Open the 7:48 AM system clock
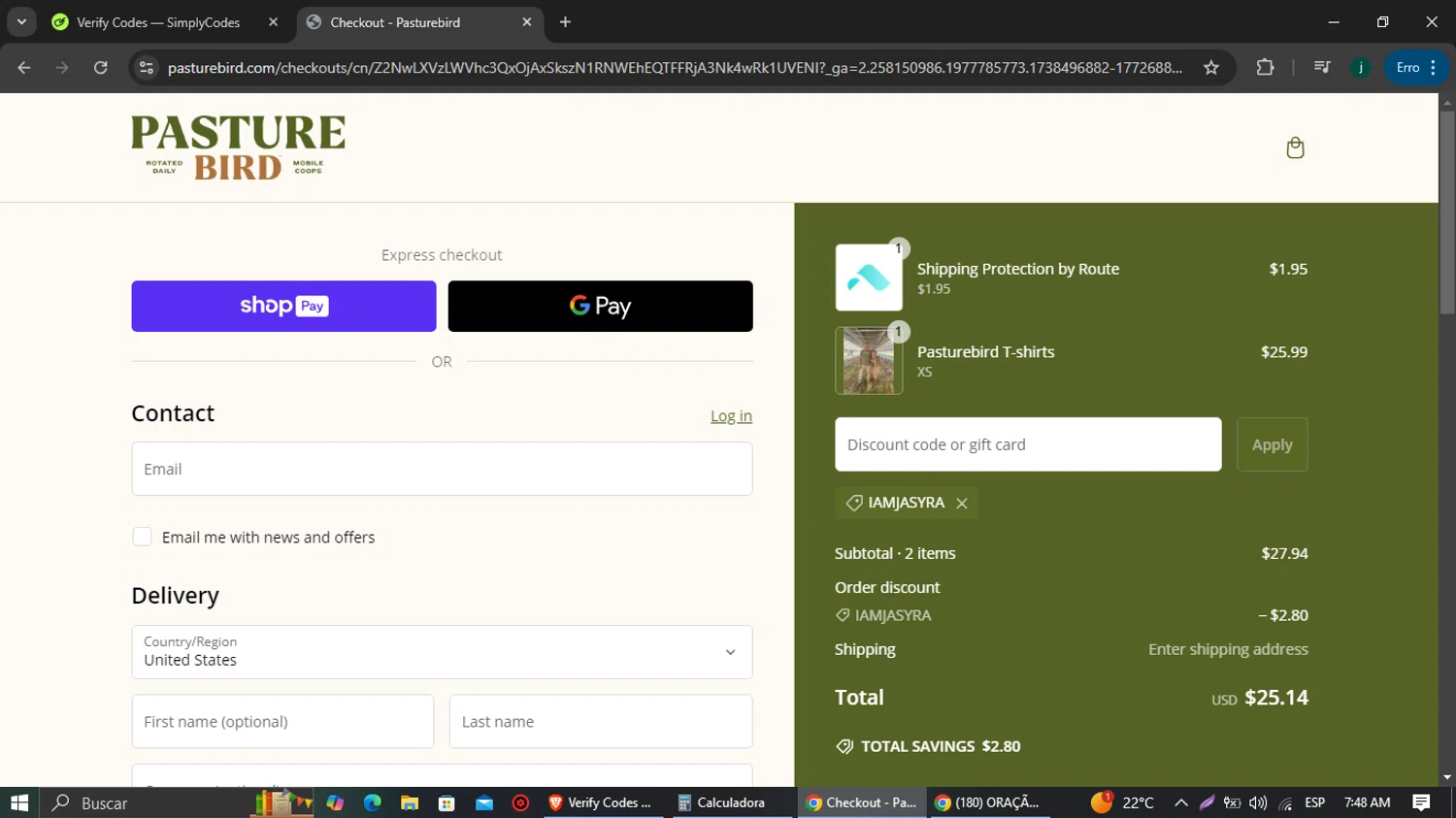 [1367, 802]
